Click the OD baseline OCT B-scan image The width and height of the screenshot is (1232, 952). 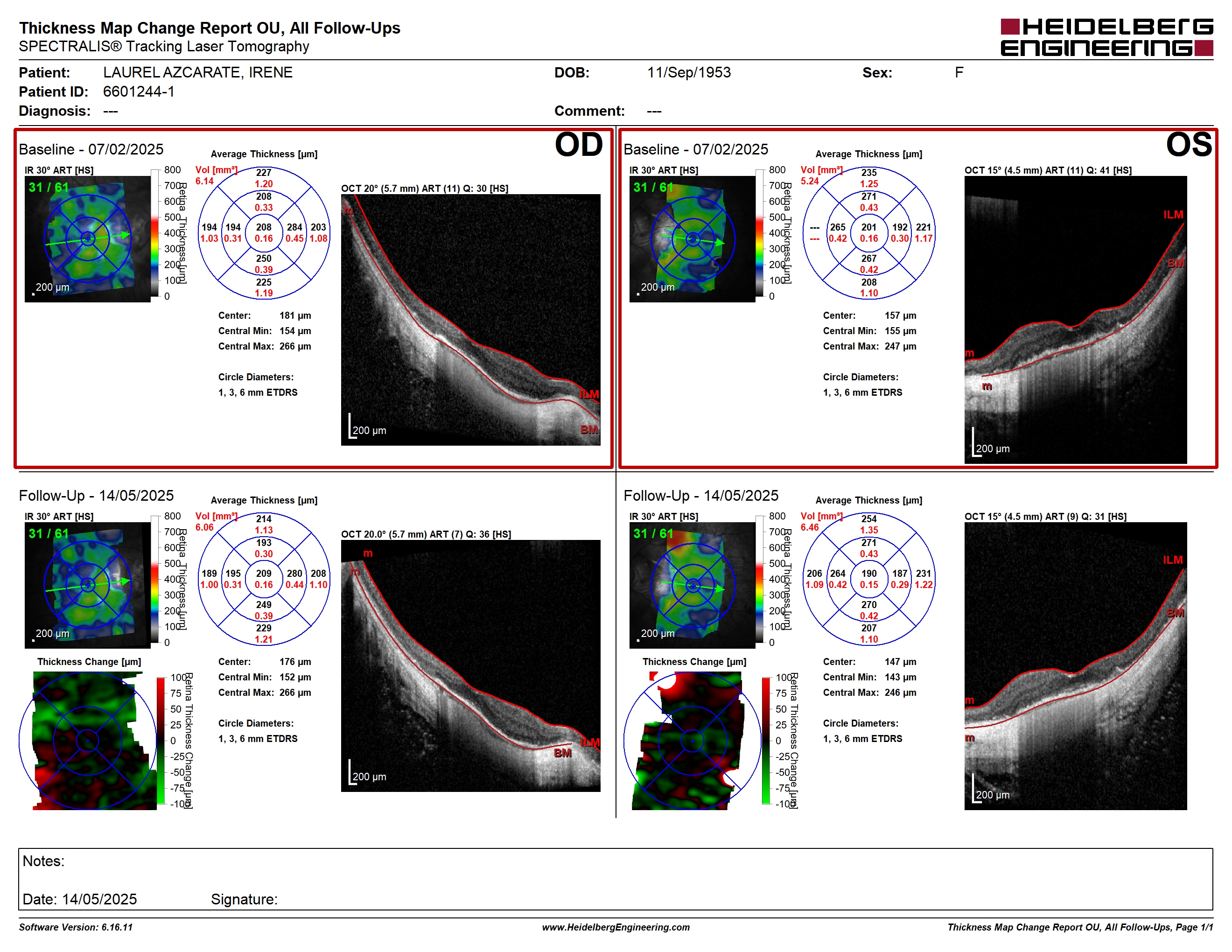pos(470,320)
